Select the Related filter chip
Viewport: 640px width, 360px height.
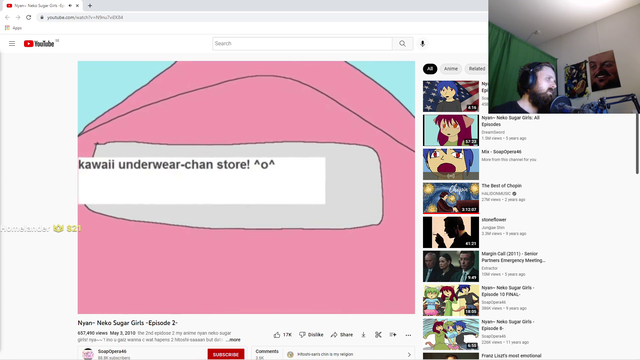[x=476, y=69]
